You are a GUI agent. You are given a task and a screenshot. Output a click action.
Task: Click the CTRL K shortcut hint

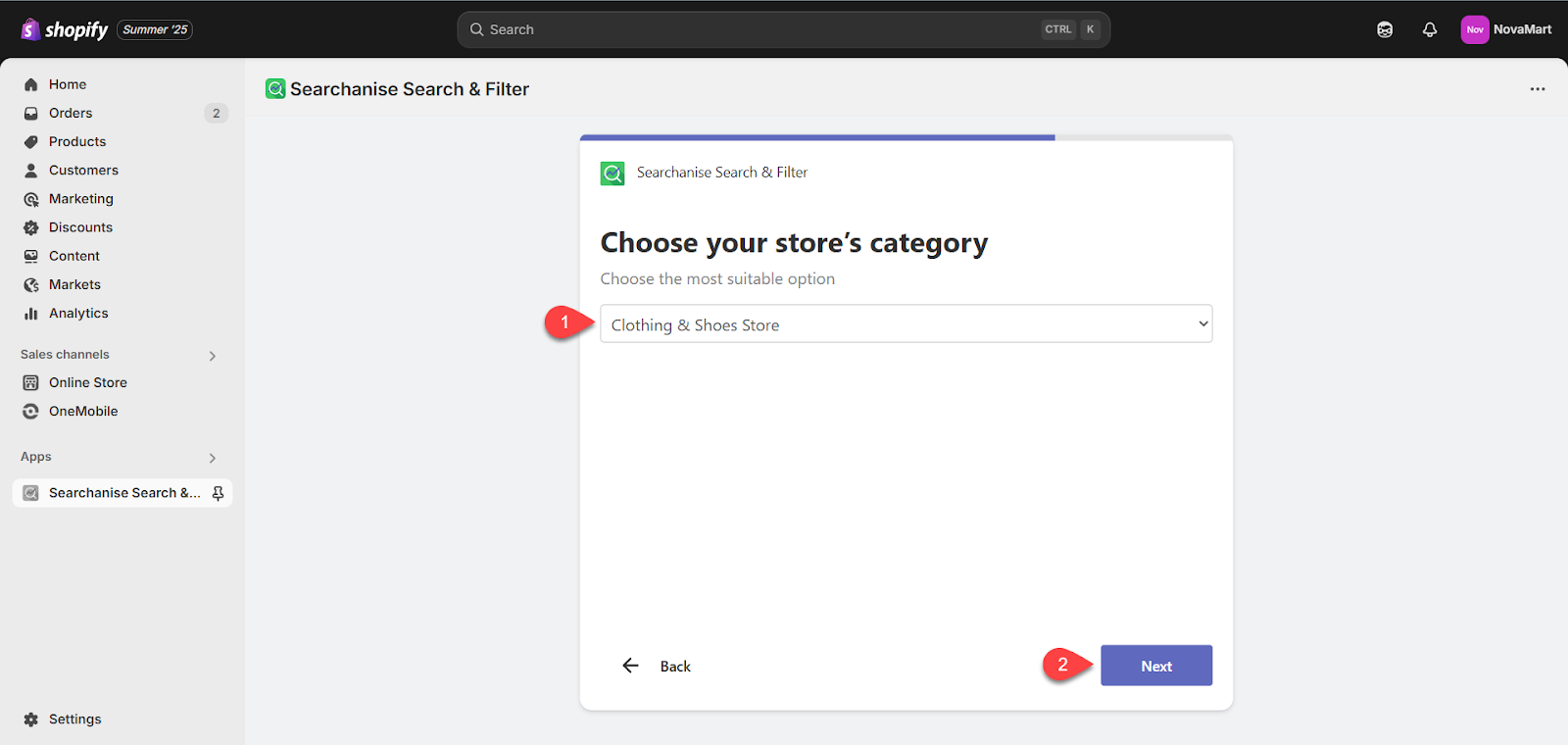(1072, 29)
